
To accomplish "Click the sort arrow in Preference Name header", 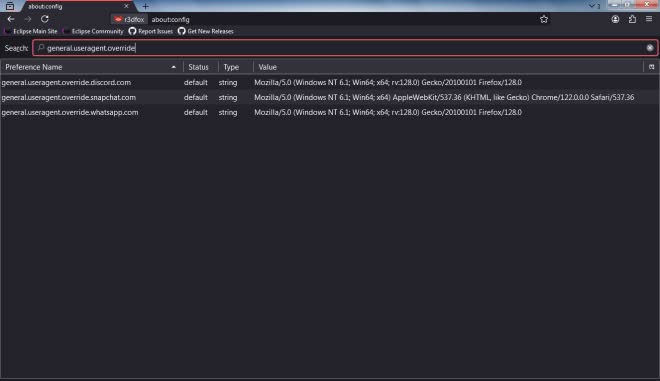I will (x=173, y=67).
